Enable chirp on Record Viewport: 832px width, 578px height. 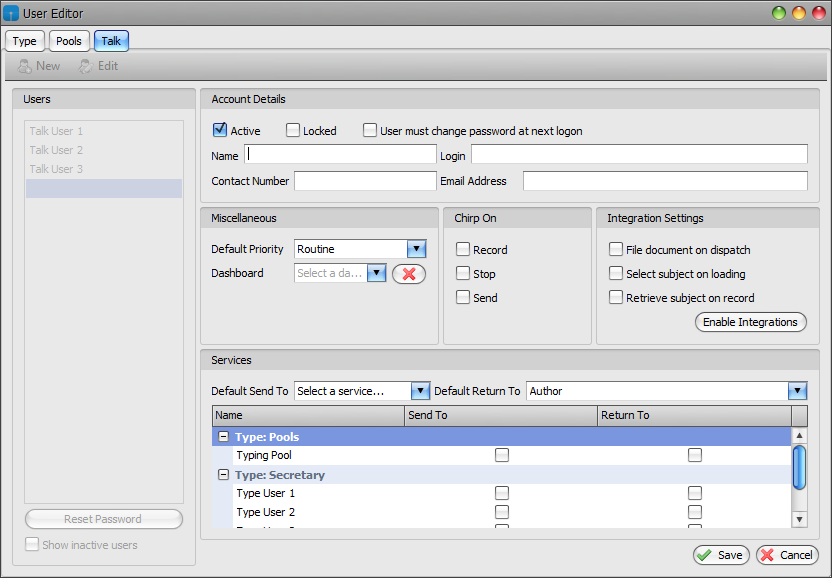(x=463, y=249)
